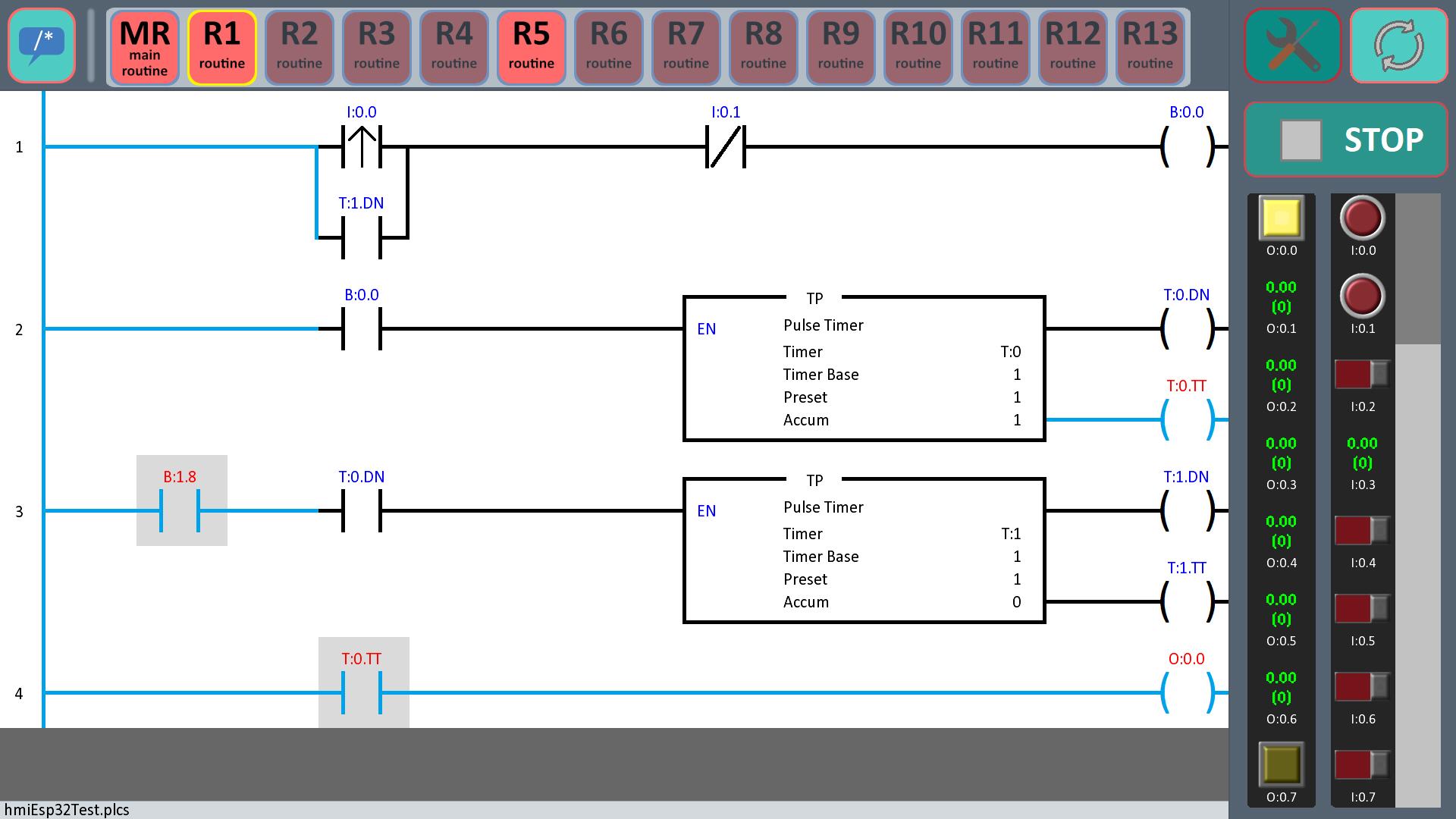Select the T:0 Pulse Timer block

tap(864, 368)
